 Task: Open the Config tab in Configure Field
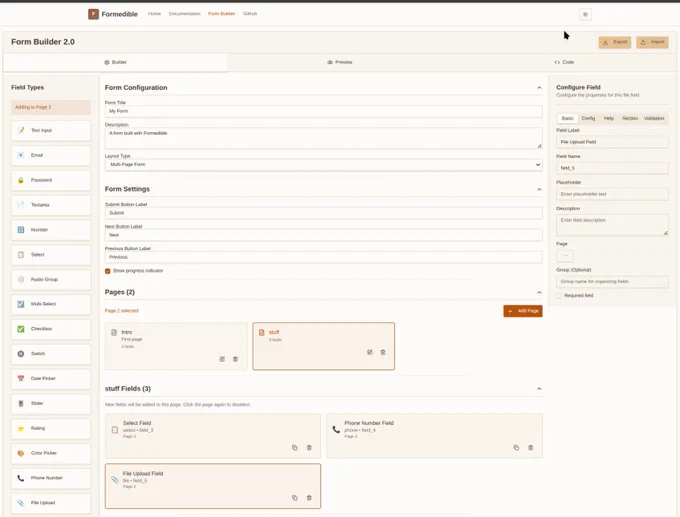pos(588,118)
